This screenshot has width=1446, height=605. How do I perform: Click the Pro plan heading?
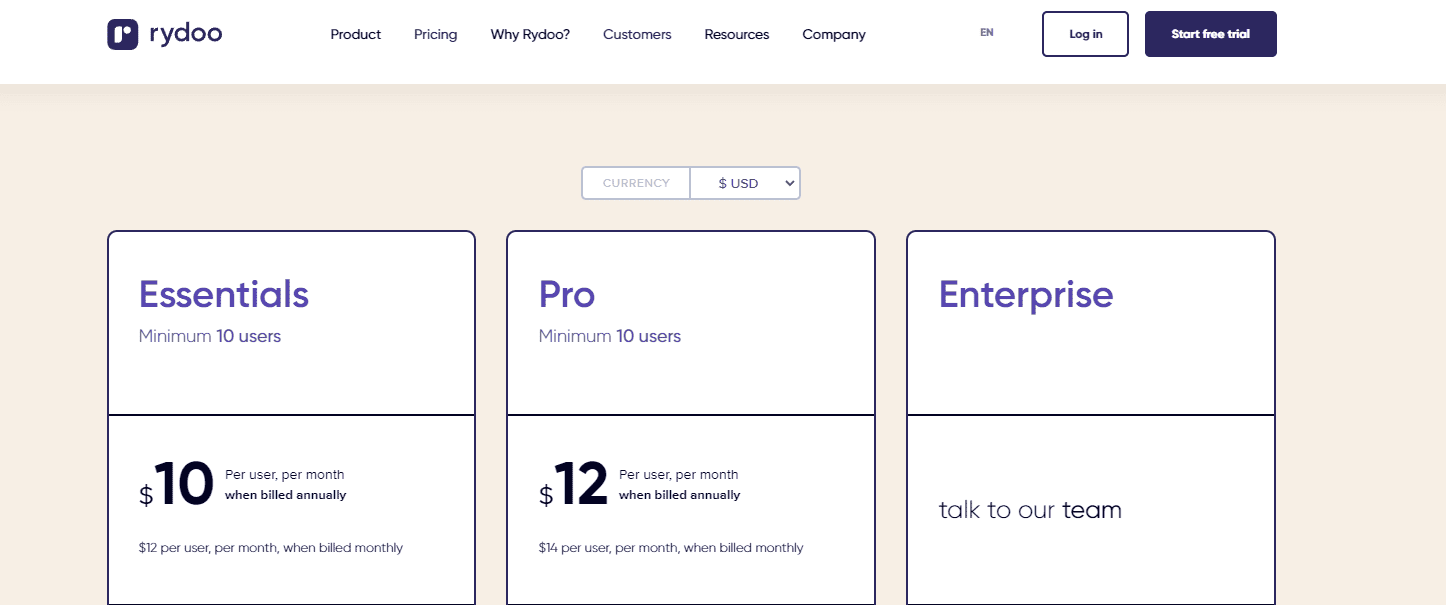click(x=567, y=294)
